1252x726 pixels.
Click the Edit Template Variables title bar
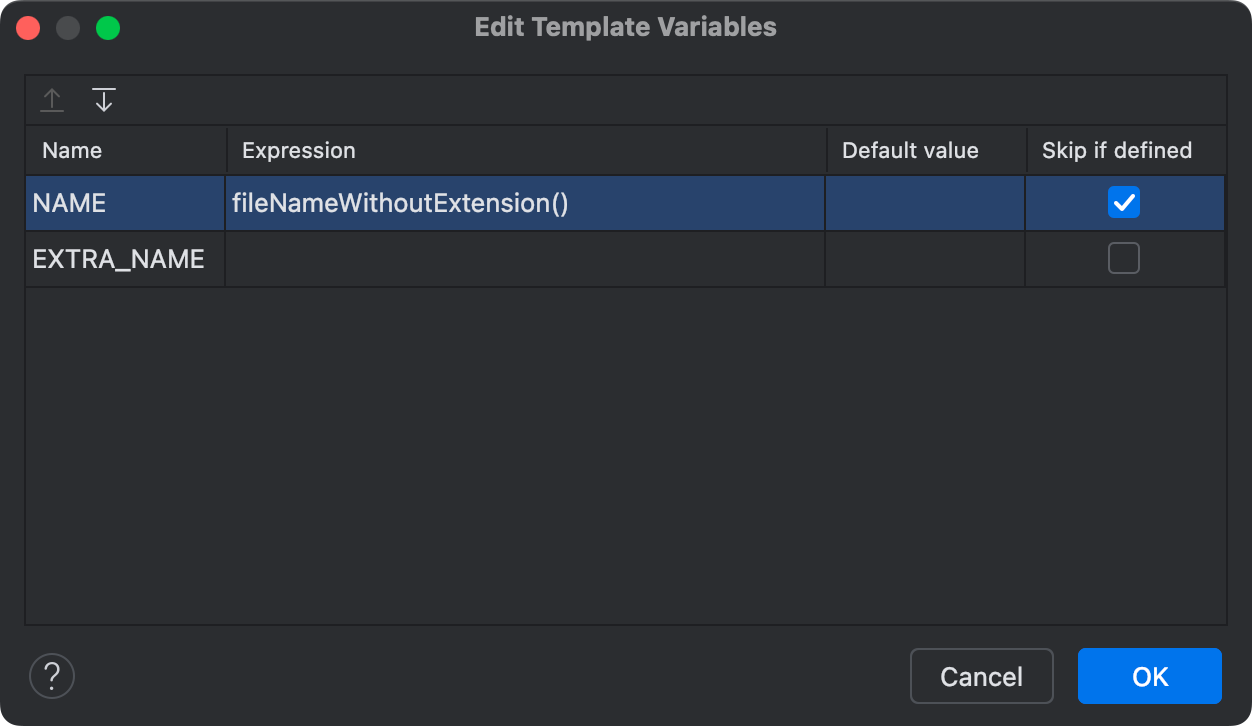(x=626, y=27)
